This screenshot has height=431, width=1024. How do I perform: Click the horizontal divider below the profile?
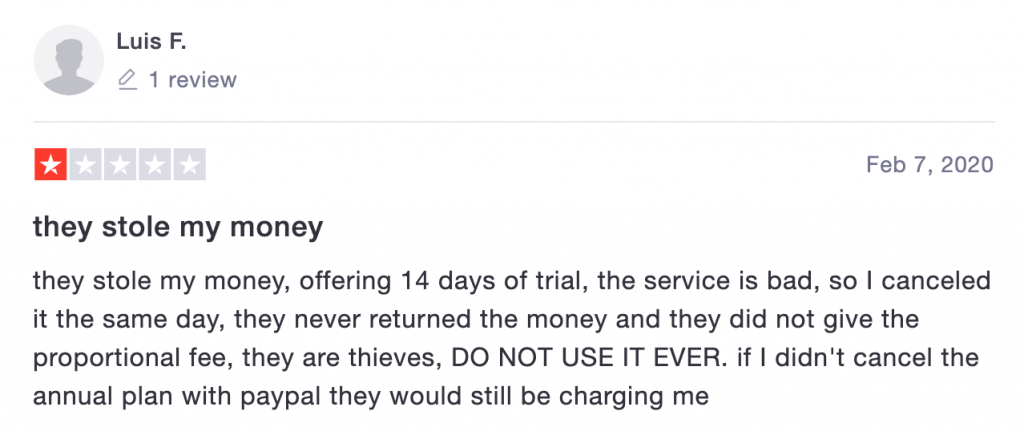(514, 122)
